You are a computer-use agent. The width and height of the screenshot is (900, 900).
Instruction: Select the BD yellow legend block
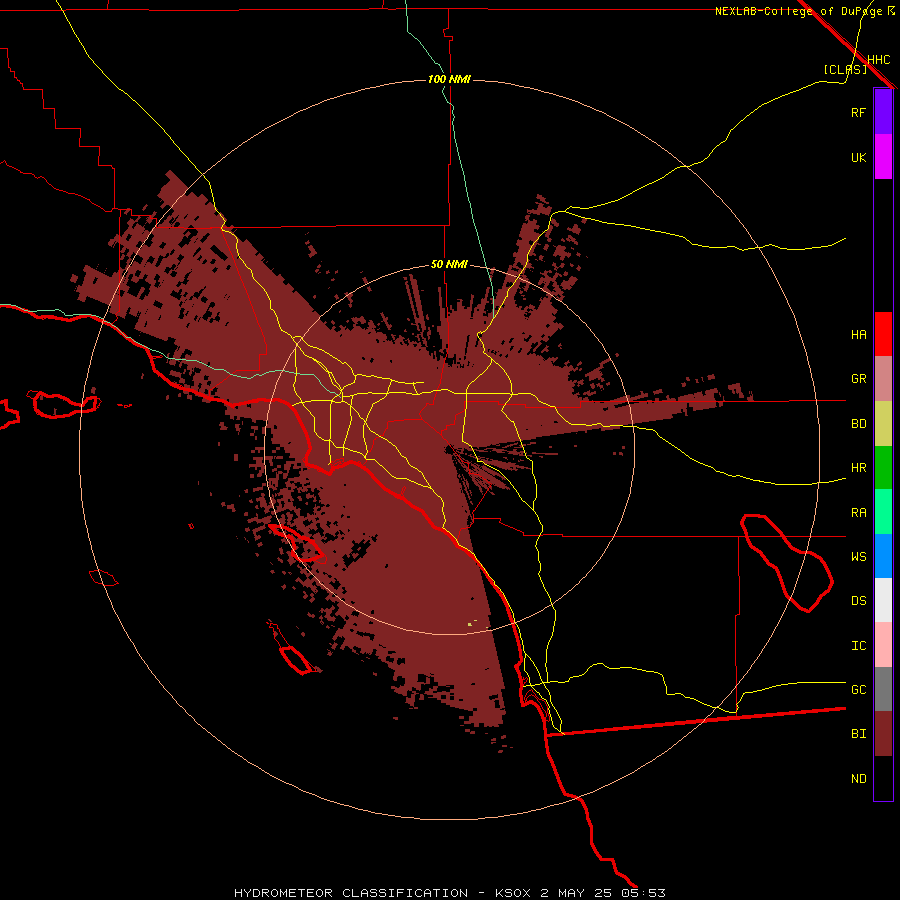pos(883,424)
